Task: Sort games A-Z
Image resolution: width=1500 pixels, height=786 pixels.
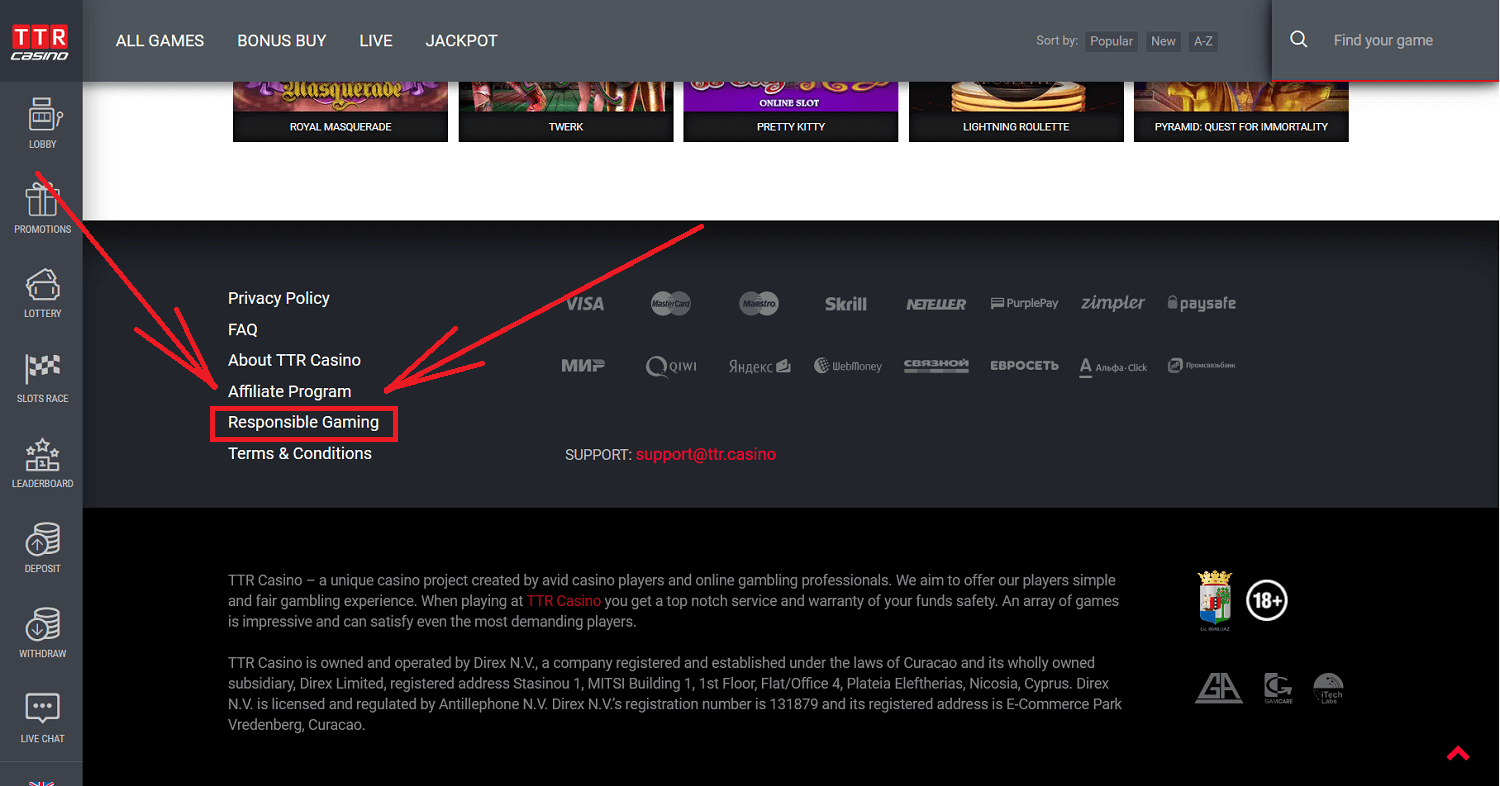Action: pos(1203,41)
